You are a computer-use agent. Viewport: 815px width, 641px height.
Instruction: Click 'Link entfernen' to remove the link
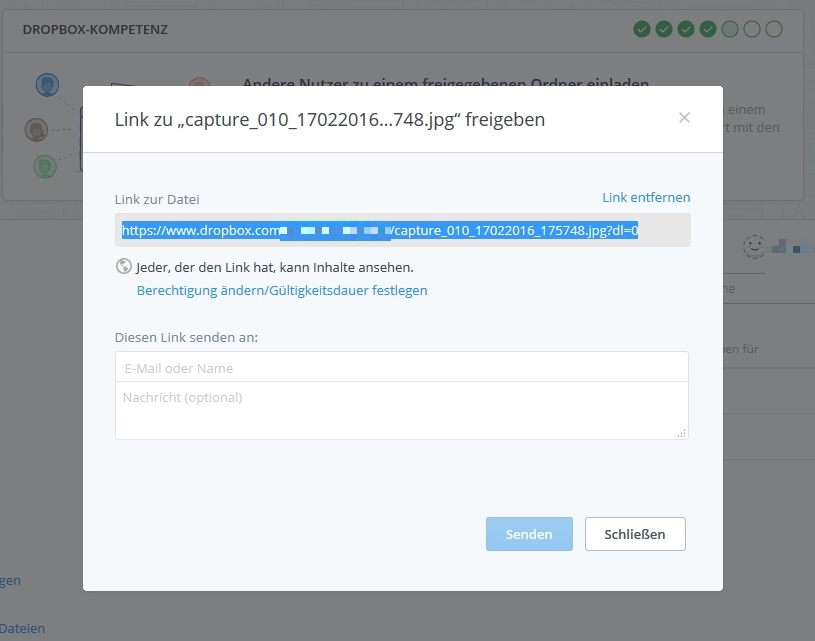coord(646,197)
